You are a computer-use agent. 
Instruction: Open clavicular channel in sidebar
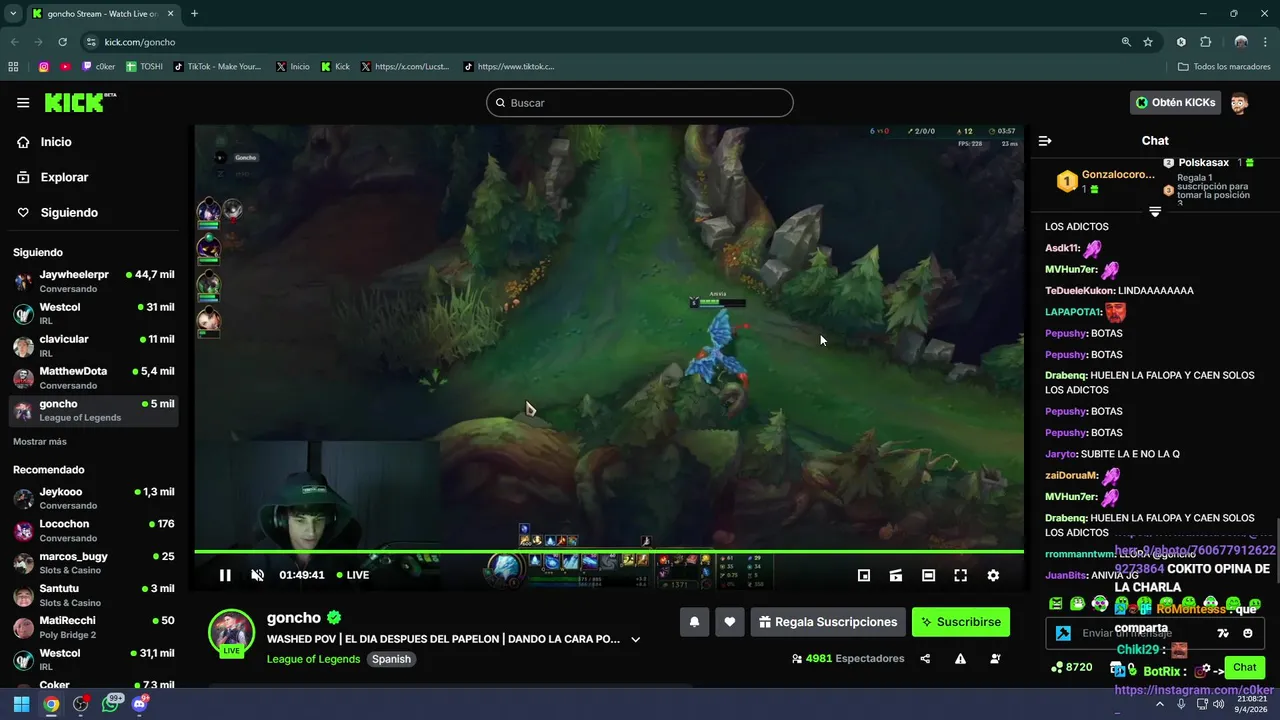click(94, 346)
